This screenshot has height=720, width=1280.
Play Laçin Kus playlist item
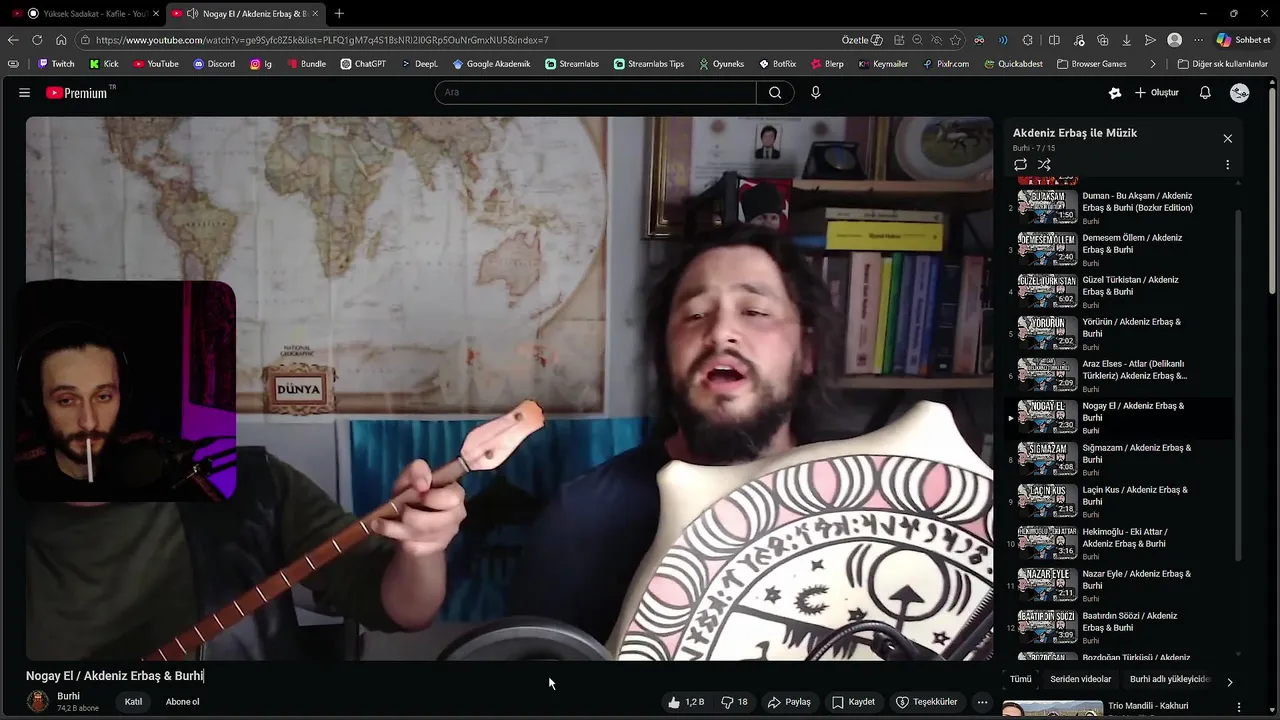point(1118,501)
